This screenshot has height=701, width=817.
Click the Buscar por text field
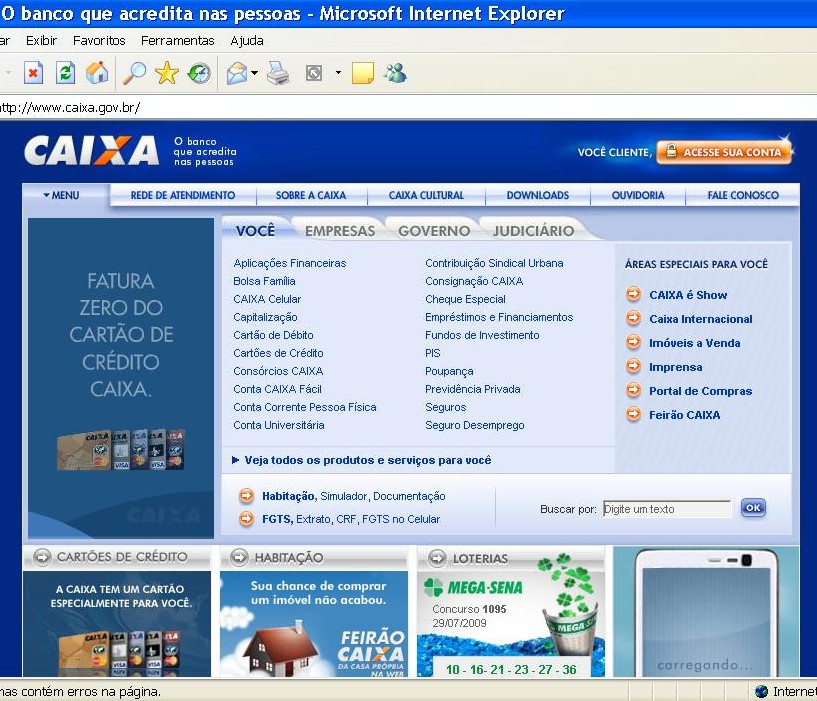click(x=667, y=509)
